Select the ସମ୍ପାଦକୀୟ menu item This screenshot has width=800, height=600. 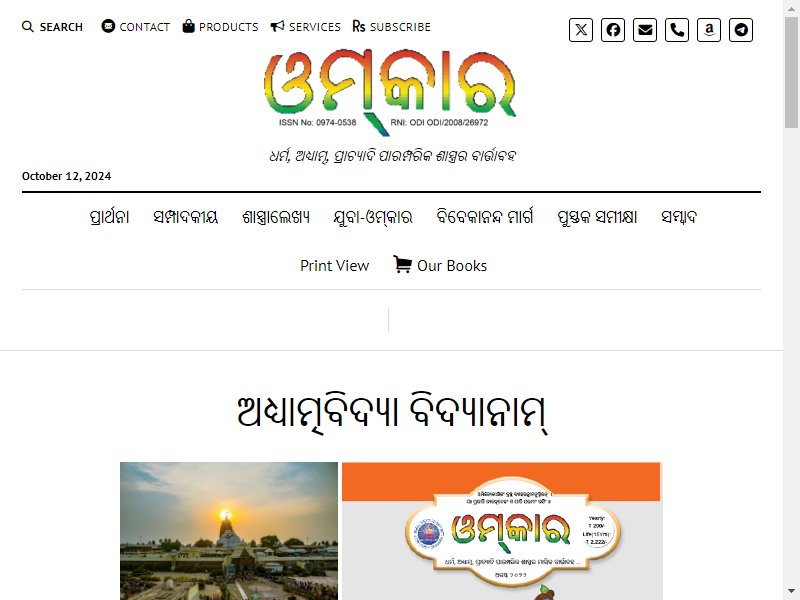186,217
